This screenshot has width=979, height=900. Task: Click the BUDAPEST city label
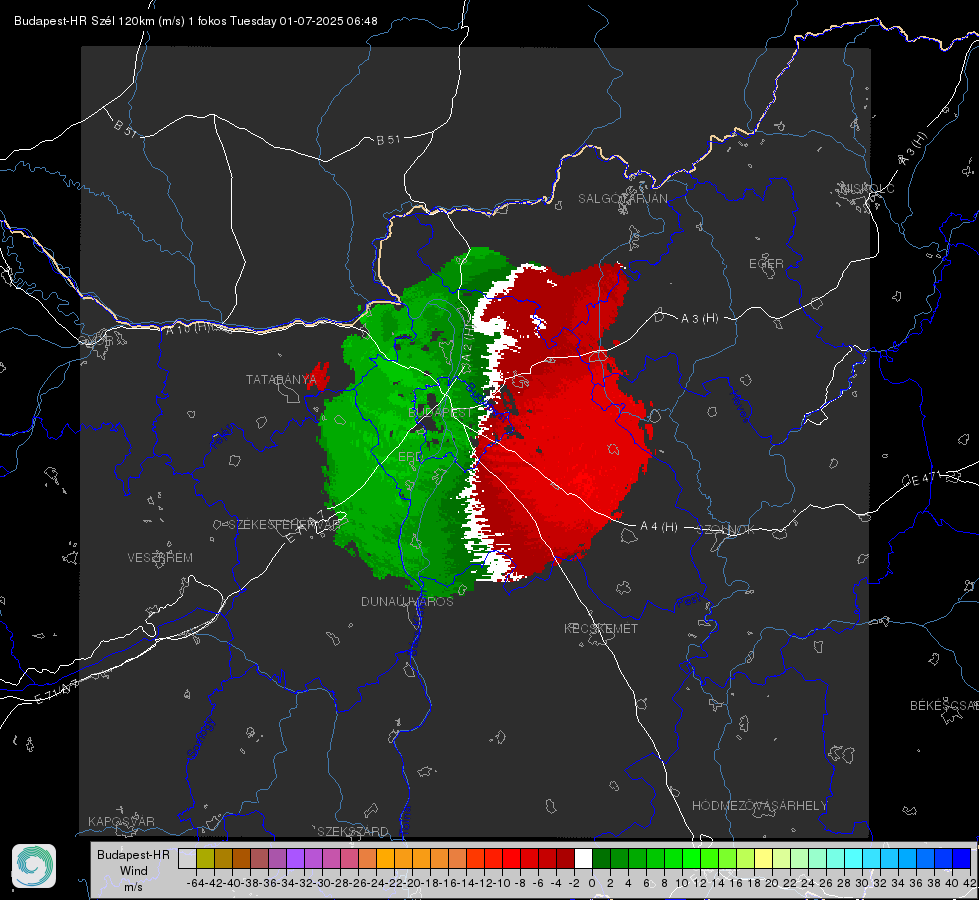pyautogui.click(x=440, y=413)
